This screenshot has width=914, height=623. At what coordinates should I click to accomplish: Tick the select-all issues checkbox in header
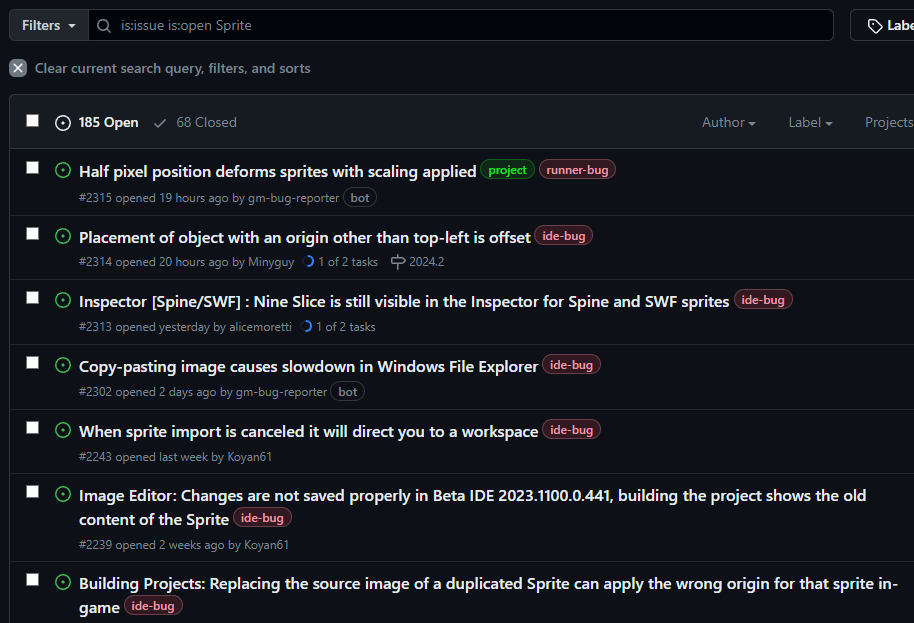tap(33, 121)
